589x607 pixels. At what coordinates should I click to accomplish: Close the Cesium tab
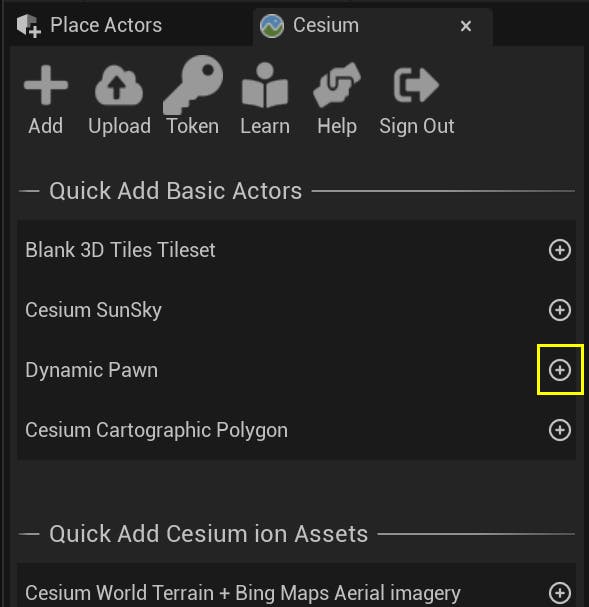(x=466, y=26)
